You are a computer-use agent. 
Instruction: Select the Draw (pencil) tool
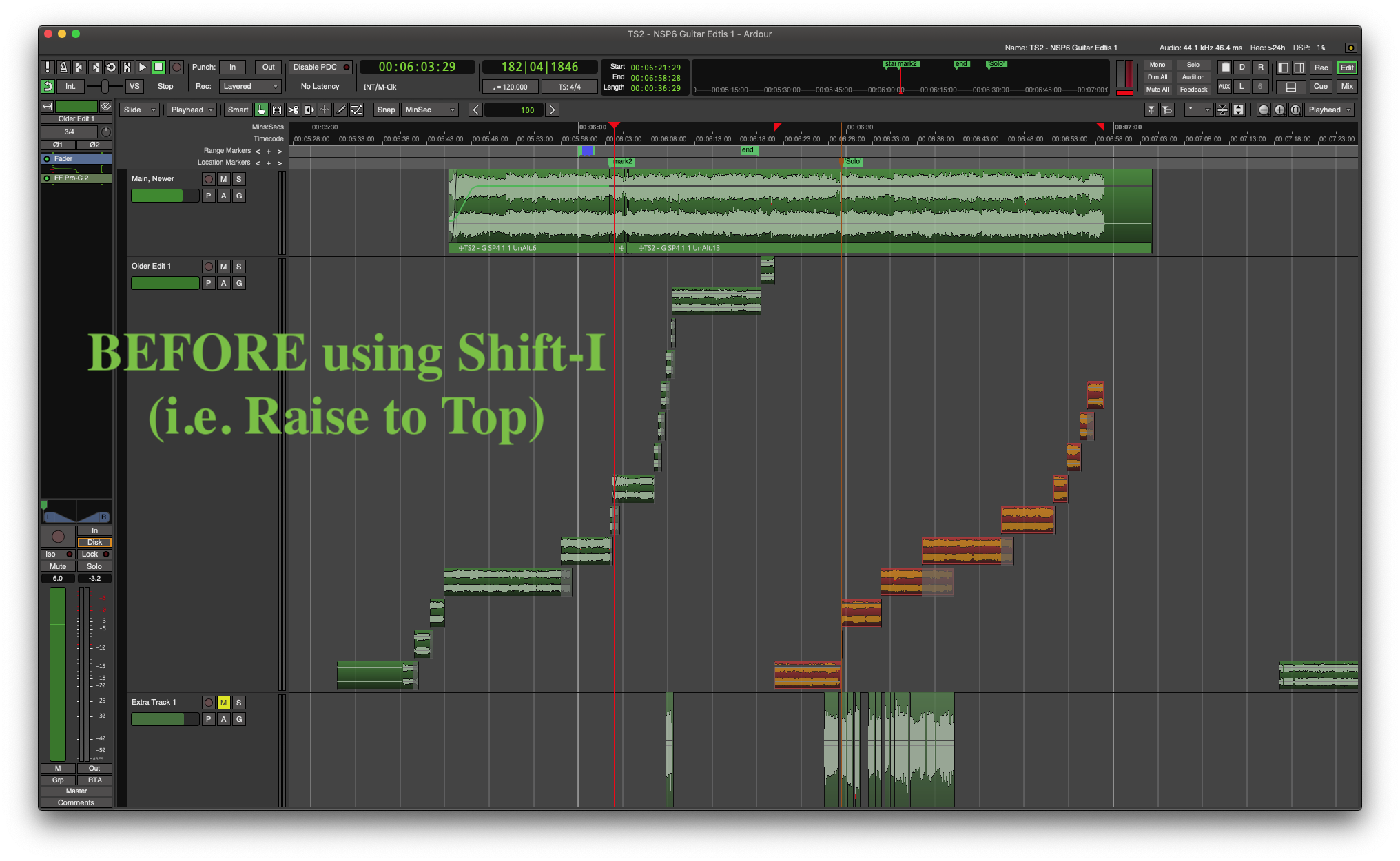coord(340,110)
